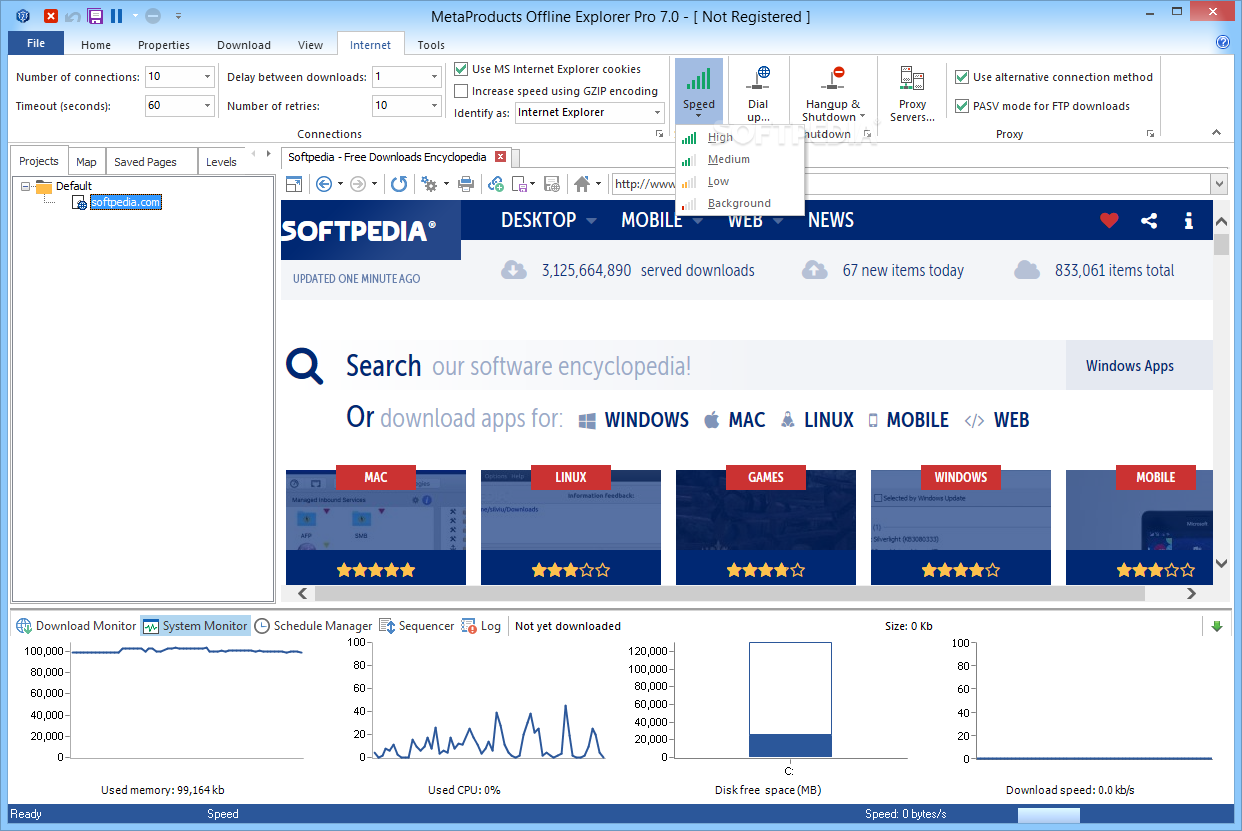Select High speed option
Image resolution: width=1242 pixels, height=831 pixels.
[x=740, y=137]
